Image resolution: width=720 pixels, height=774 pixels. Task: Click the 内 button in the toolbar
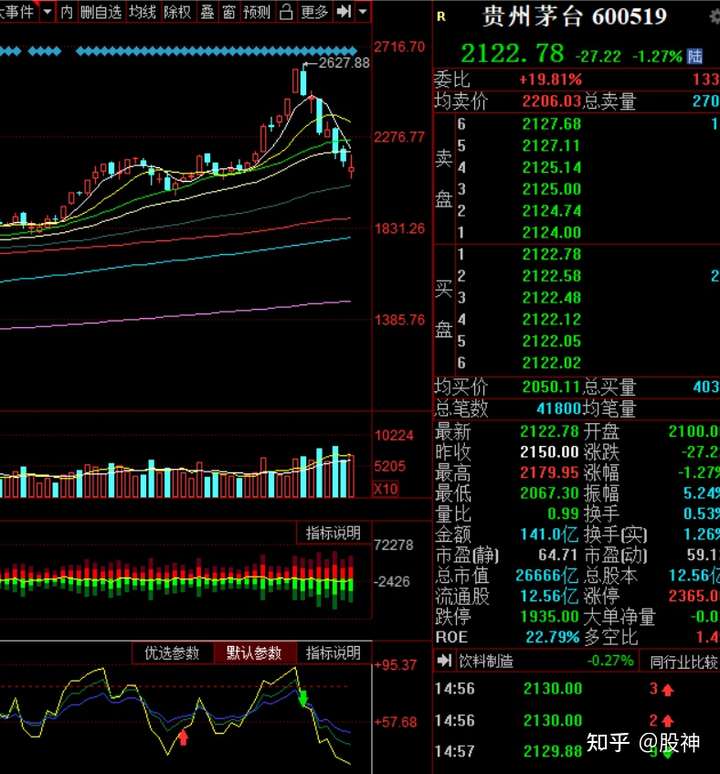pyautogui.click(x=66, y=11)
